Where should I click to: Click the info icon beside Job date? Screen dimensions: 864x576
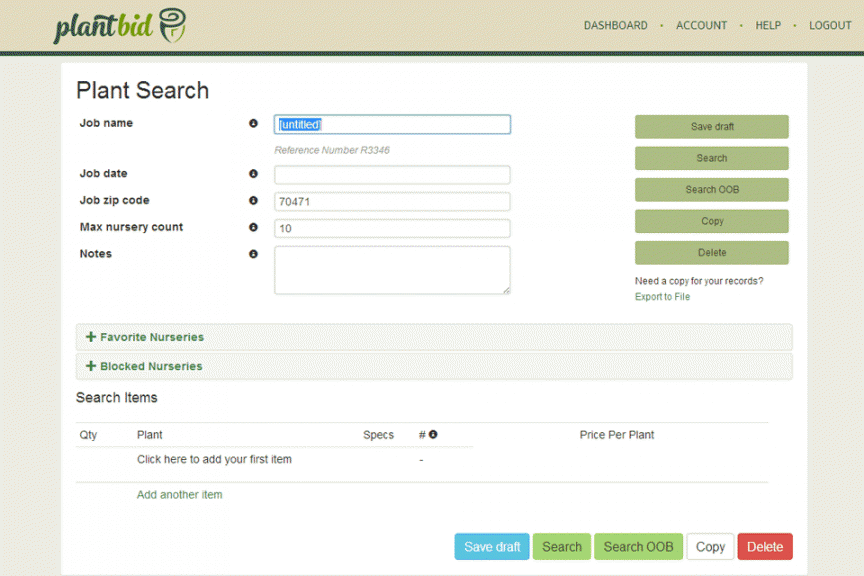pyautogui.click(x=253, y=173)
